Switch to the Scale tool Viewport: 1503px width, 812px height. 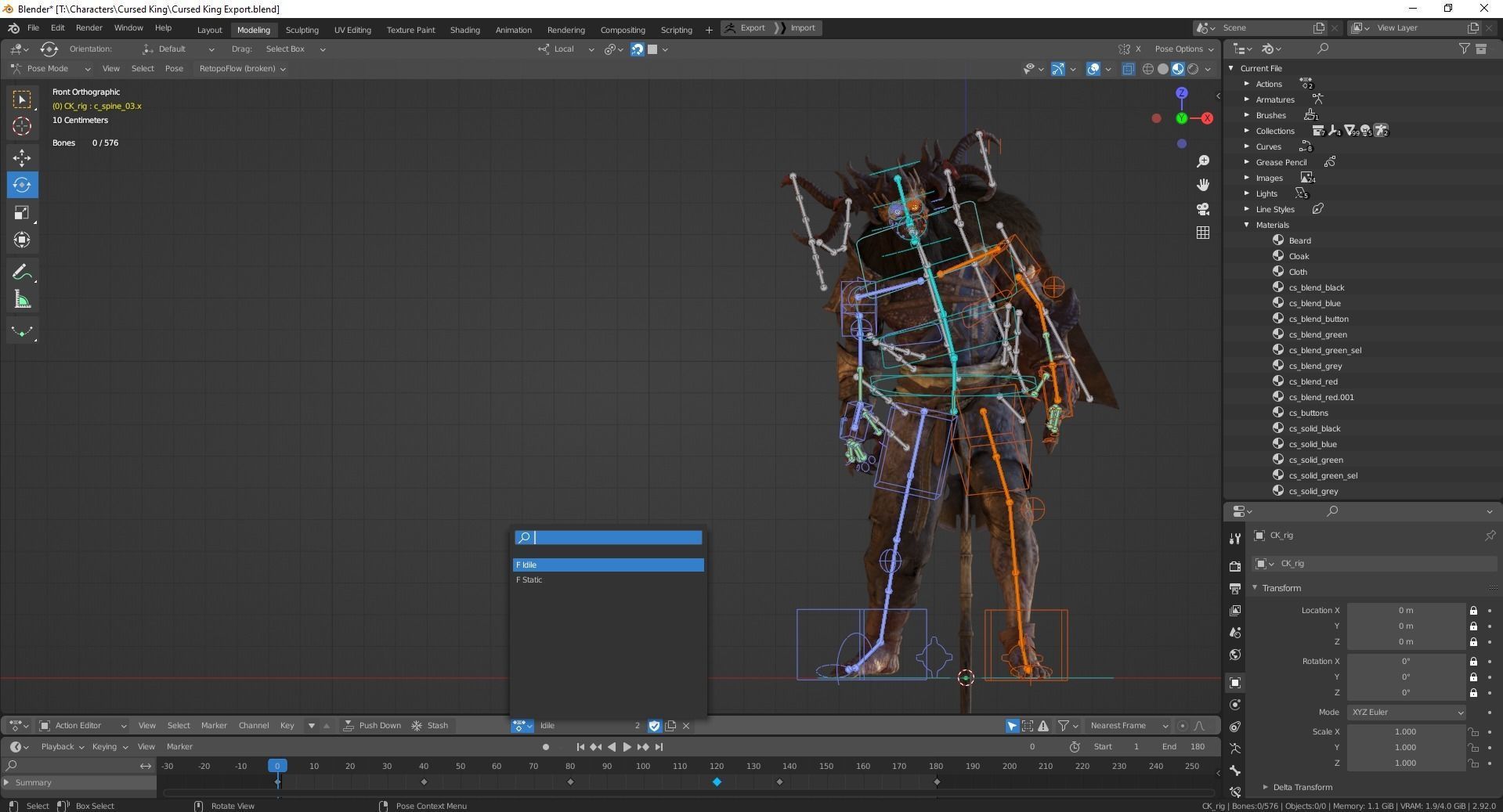point(22,212)
